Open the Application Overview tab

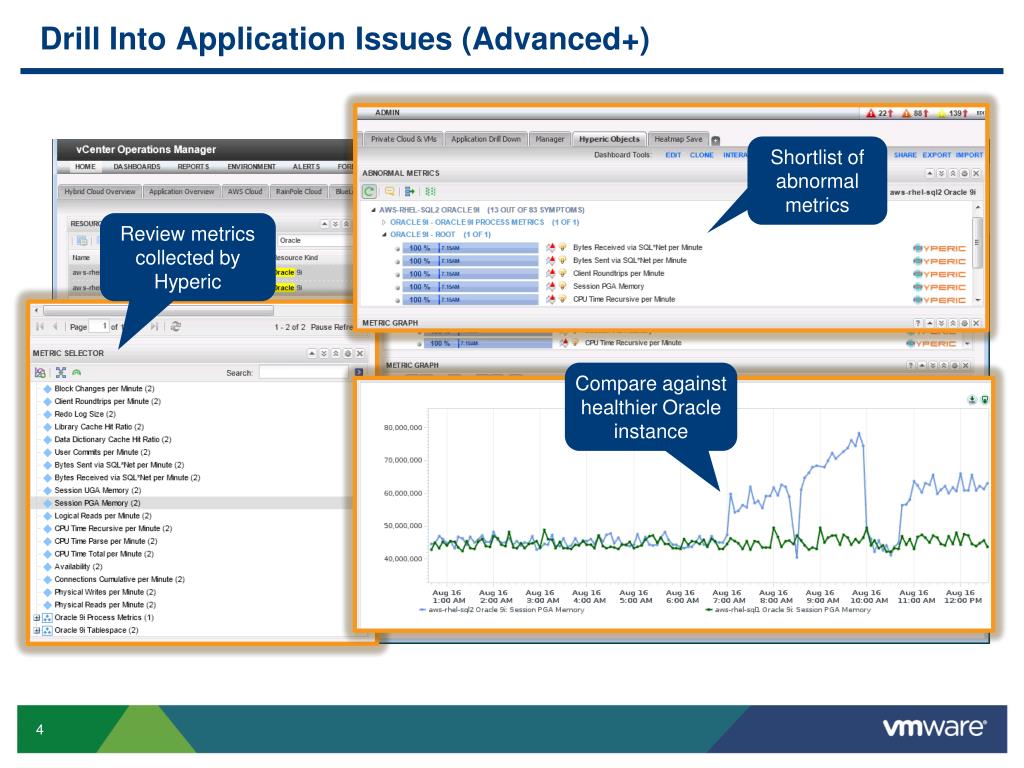point(181,192)
